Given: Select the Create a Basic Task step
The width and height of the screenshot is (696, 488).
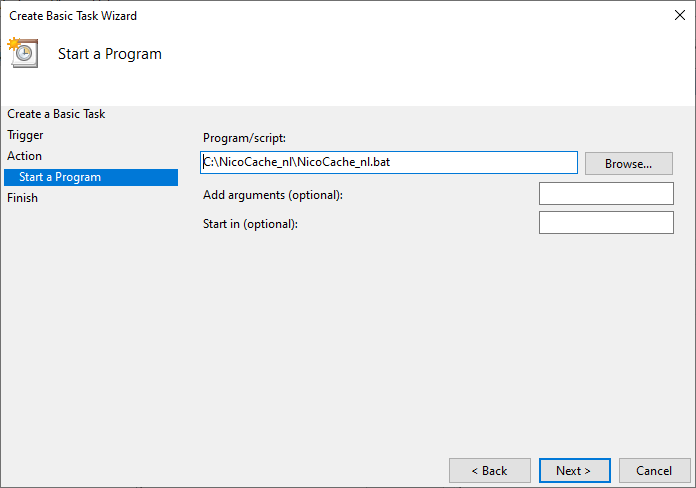Looking at the screenshot, I should (x=56, y=114).
